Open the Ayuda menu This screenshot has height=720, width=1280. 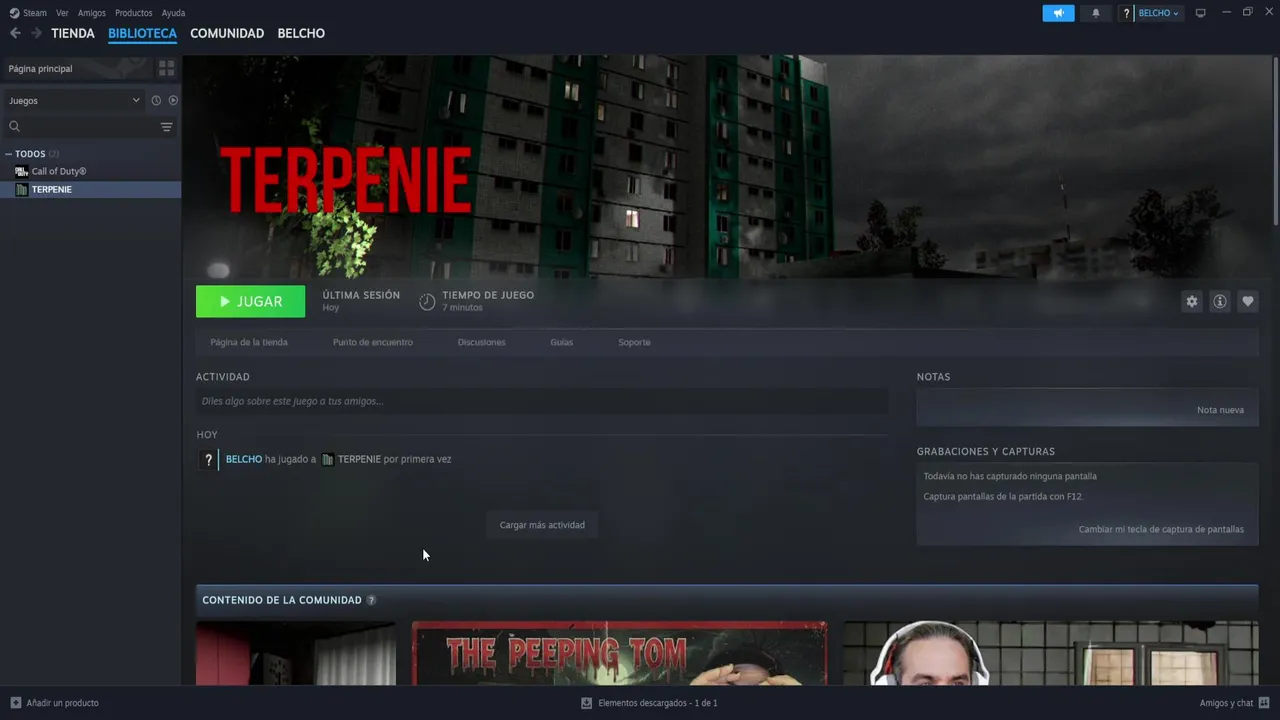pos(173,13)
